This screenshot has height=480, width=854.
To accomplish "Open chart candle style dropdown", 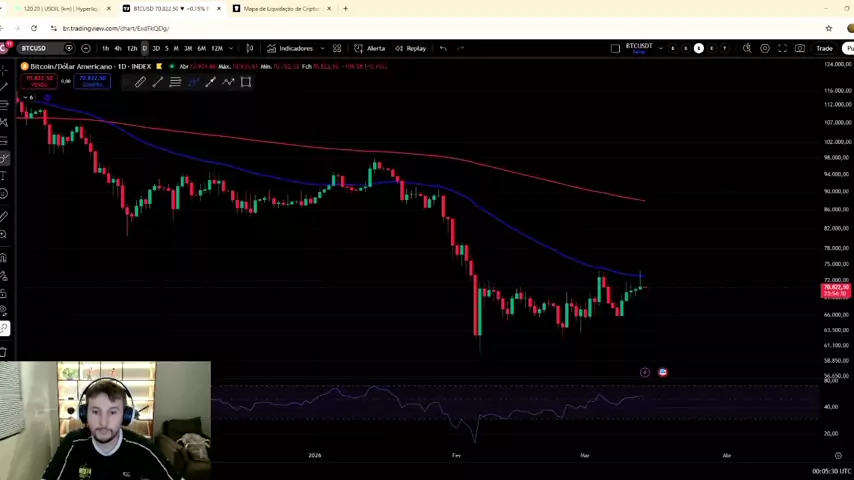I will (x=250, y=48).
